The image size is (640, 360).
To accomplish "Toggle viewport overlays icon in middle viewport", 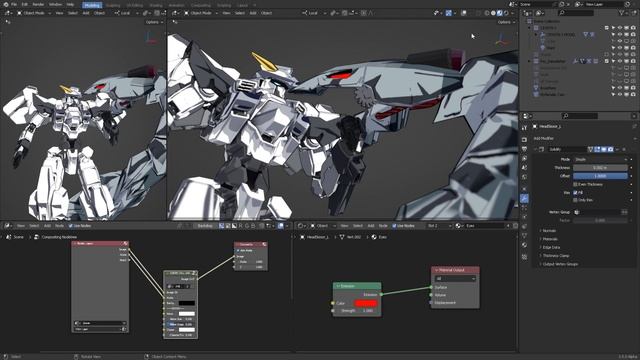I will point(449,13).
